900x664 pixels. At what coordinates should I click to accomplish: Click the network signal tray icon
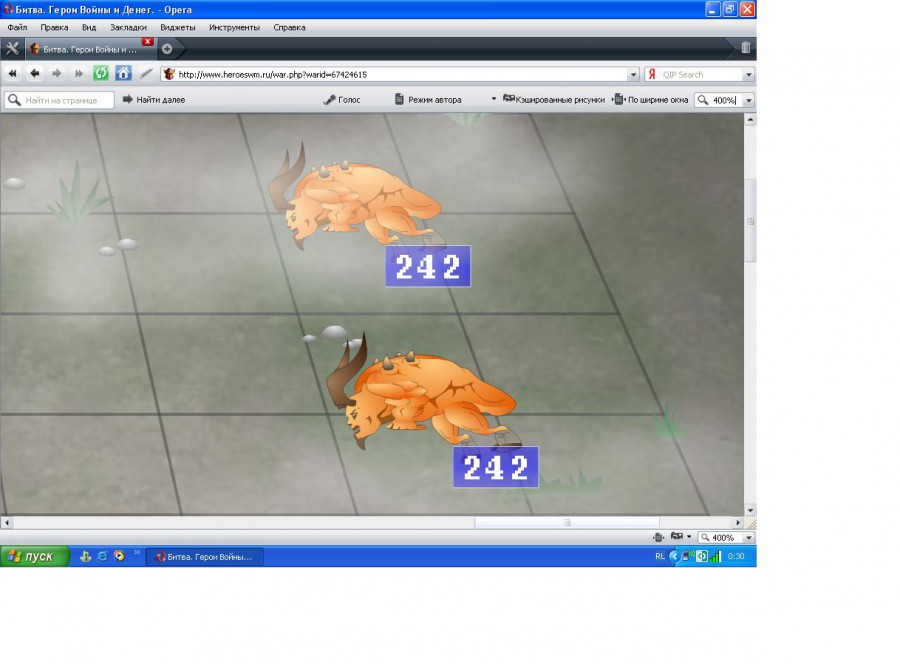[x=715, y=556]
